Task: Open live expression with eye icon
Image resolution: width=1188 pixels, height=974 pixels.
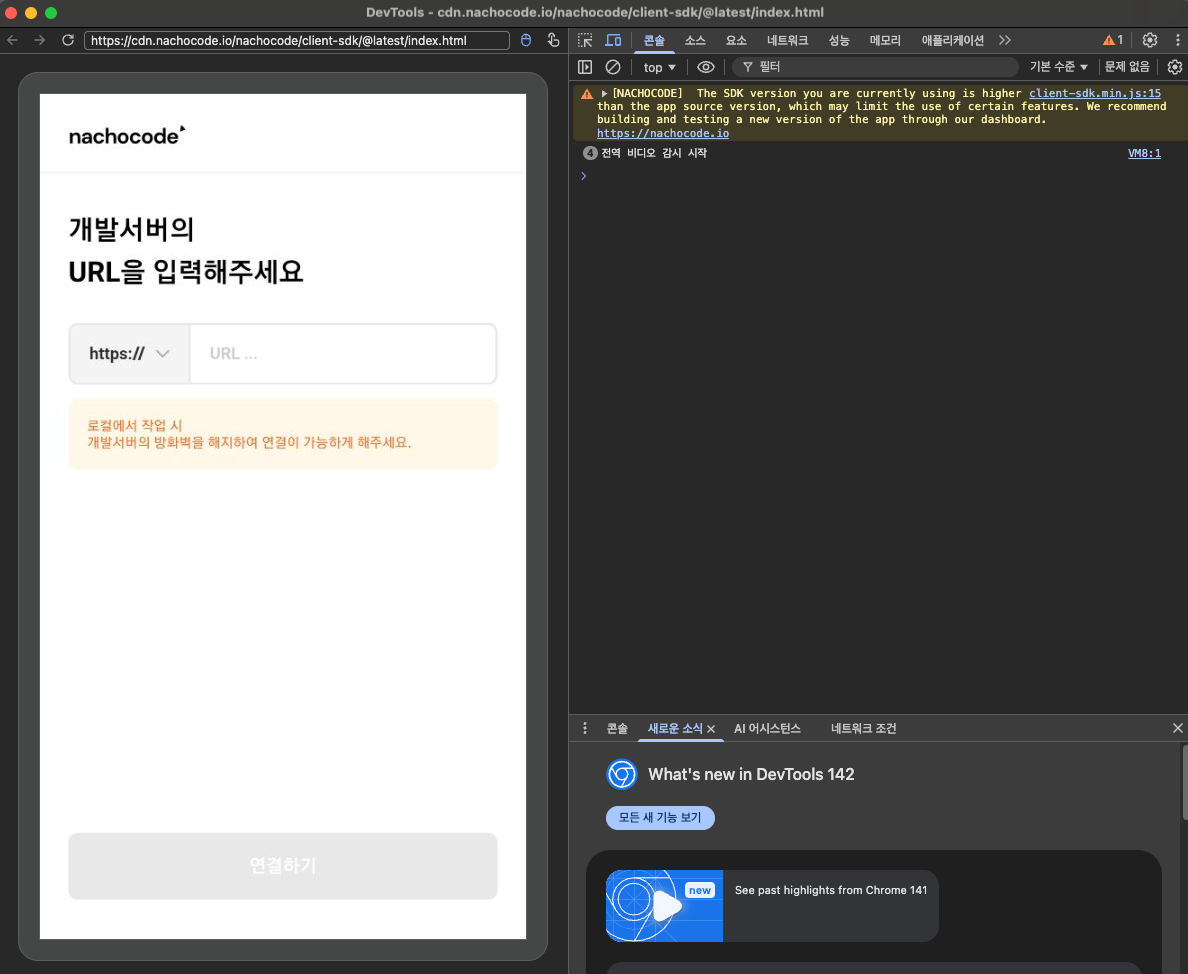Action: pos(706,67)
